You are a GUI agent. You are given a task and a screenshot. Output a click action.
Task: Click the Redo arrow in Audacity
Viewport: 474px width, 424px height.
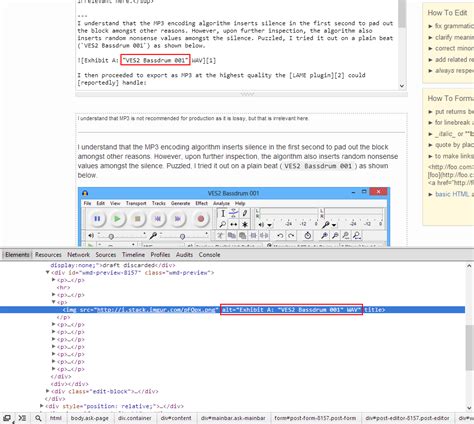[291, 236]
